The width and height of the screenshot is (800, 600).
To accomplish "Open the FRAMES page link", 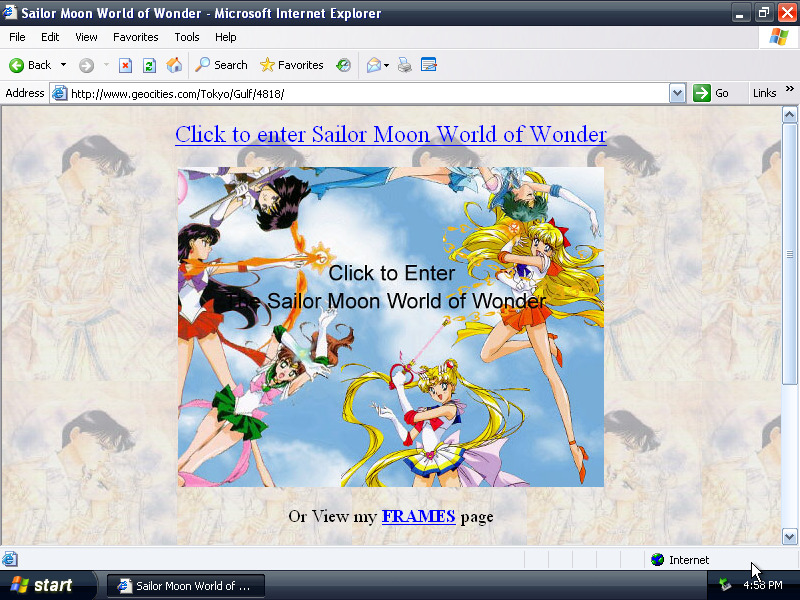I will click(x=418, y=516).
